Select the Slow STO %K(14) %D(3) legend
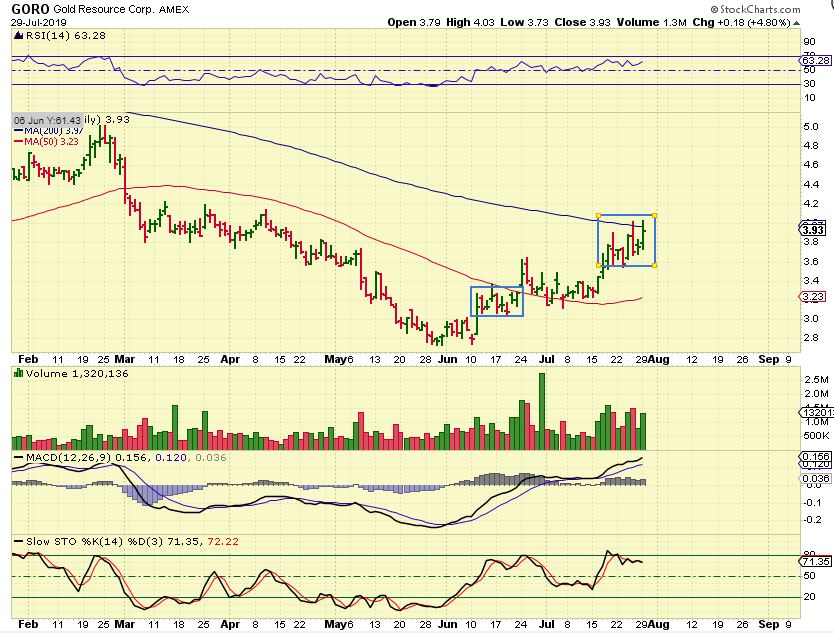 pyautogui.click(x=95, y=542)
